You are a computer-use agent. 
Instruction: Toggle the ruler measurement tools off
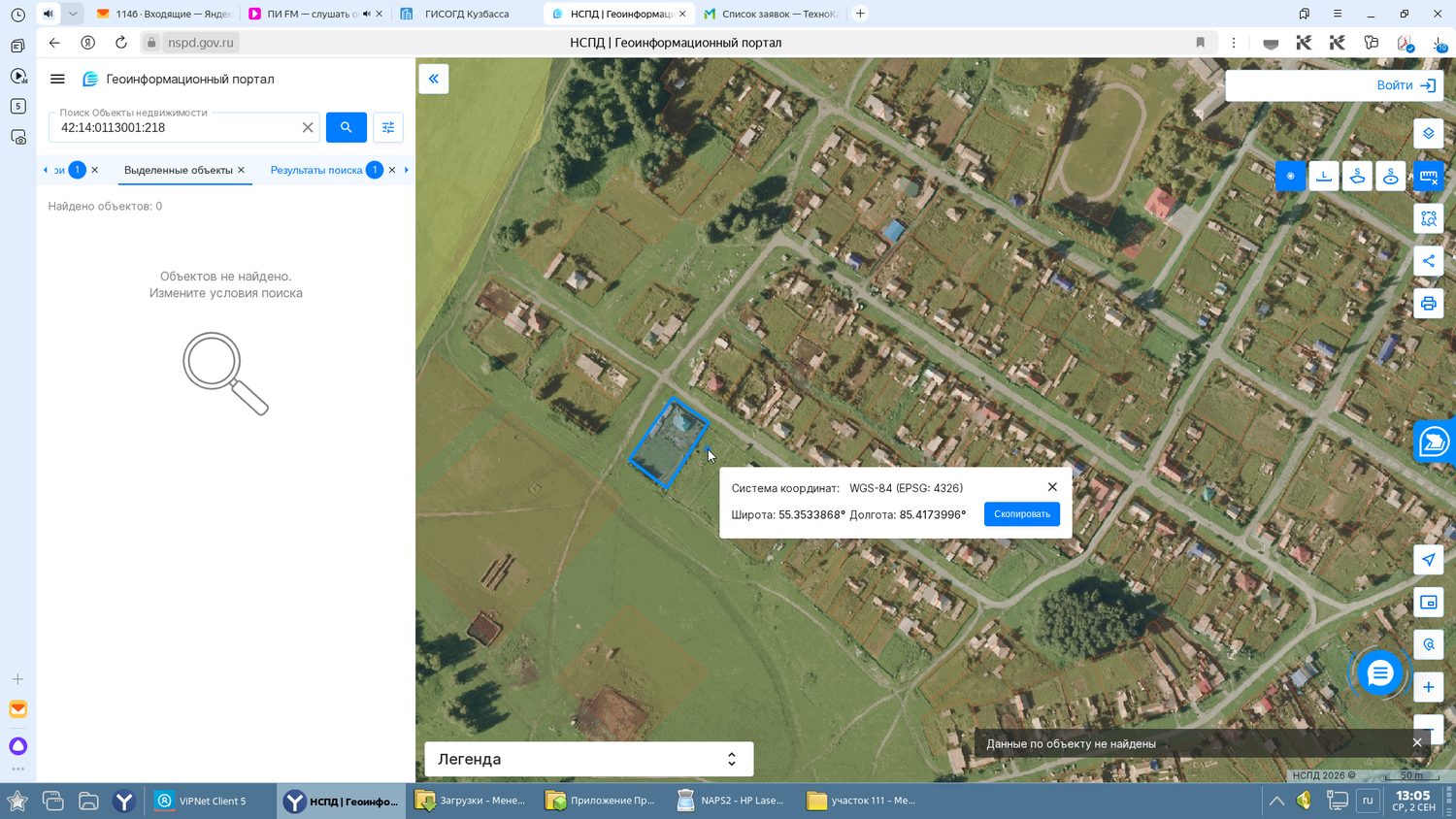coord(1428,176)
